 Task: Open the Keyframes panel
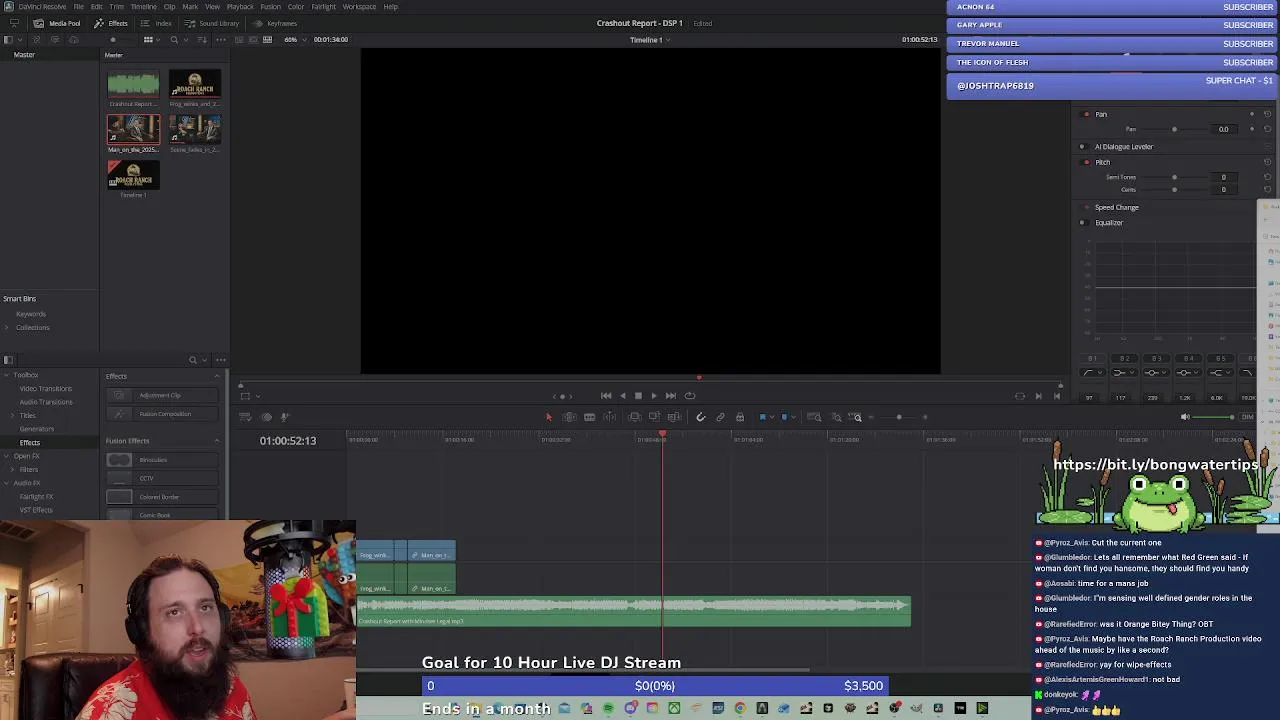(x=275, y=23)
